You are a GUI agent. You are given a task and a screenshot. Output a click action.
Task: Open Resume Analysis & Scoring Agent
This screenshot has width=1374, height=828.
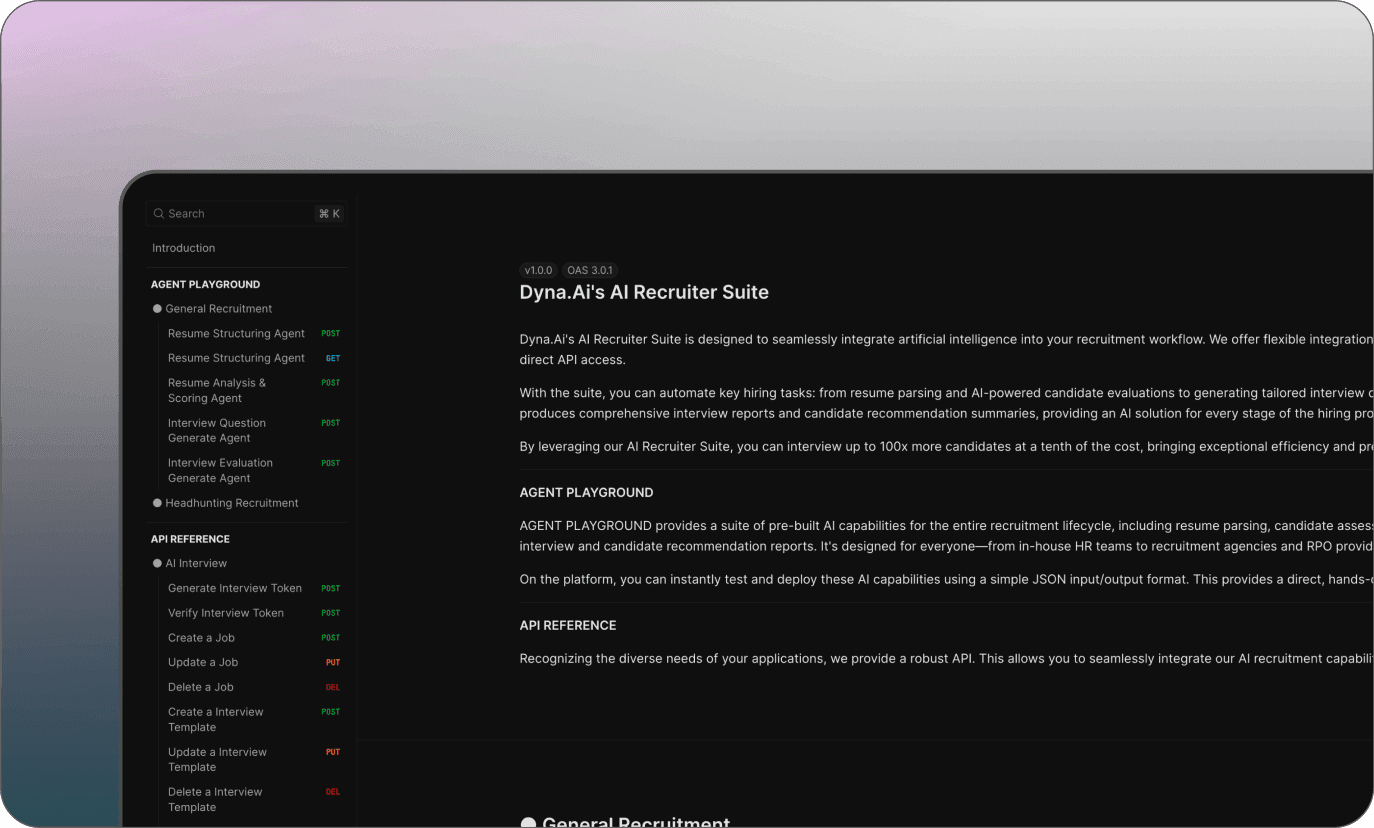[217, 390]
